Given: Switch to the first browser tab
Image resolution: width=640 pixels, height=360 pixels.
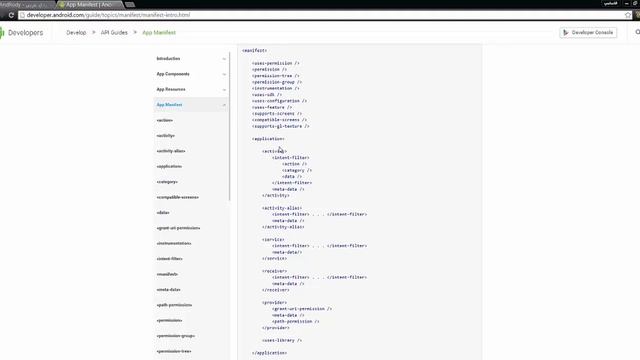Looking at the screenshot, I should [27, 4].
